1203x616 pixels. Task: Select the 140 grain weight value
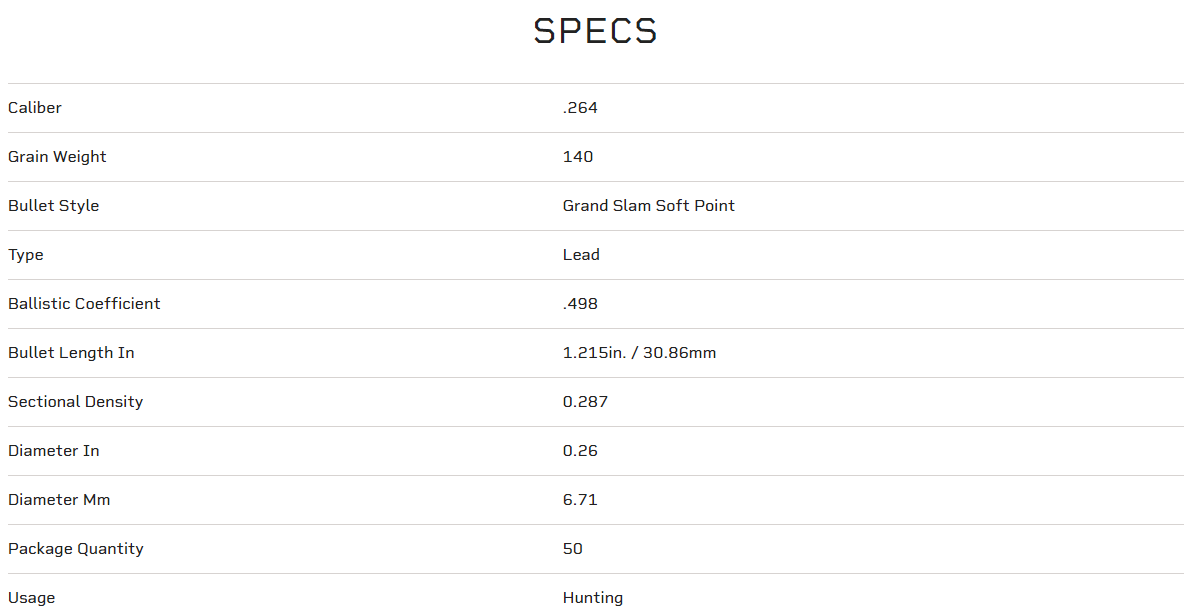point(578,157)
